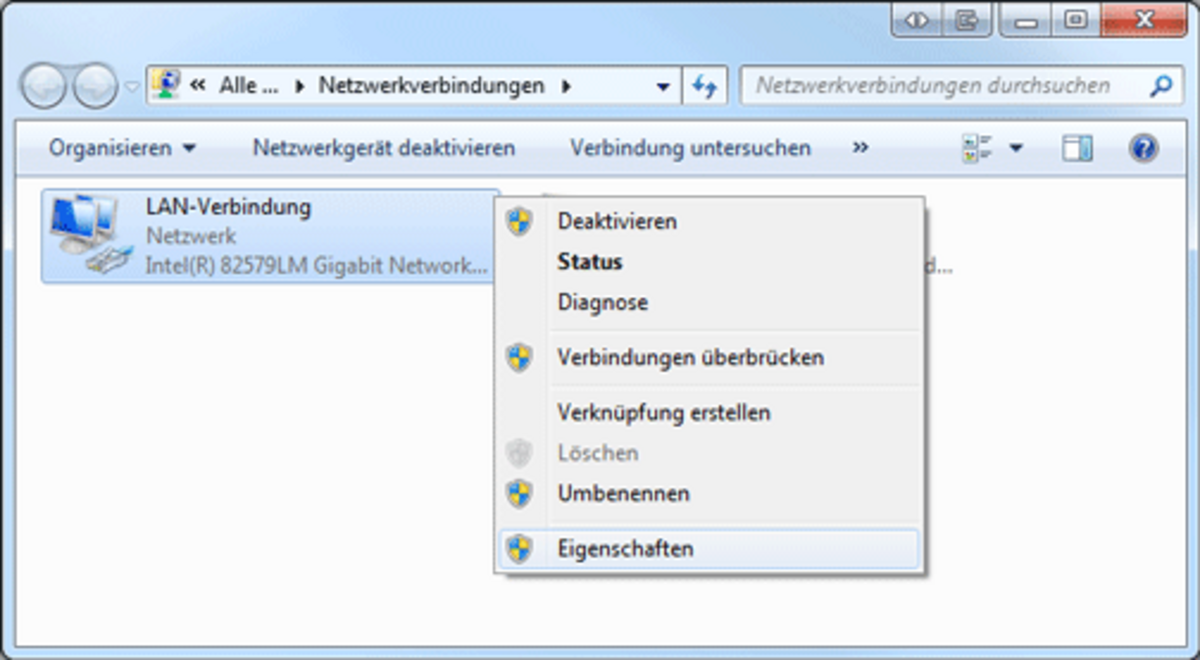
Task: Show hidden toolbar commands via double chevron
Action: (x=860, y=148)
